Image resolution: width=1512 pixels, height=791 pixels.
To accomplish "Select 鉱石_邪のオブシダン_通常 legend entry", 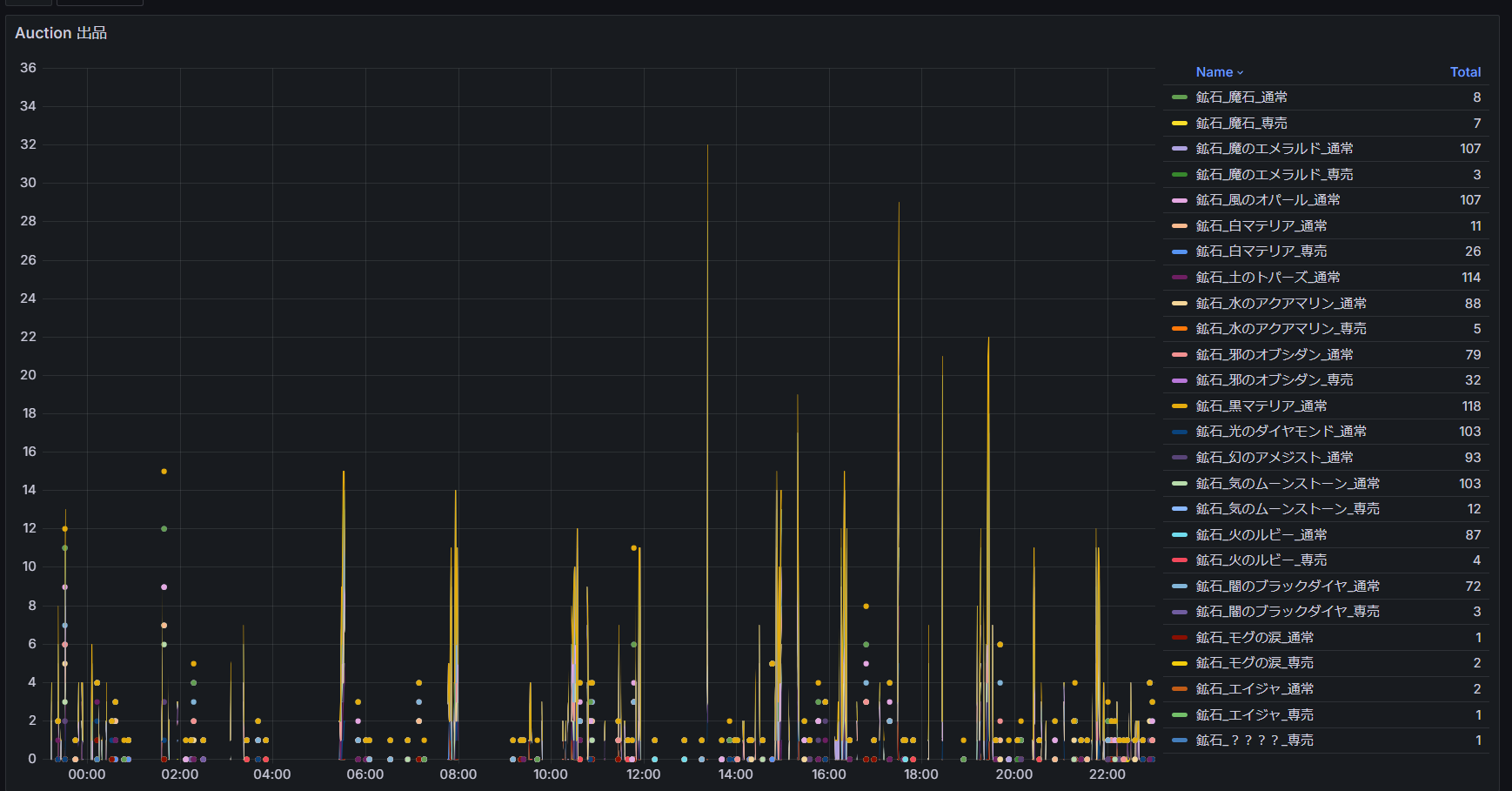I will [1274, 355].
